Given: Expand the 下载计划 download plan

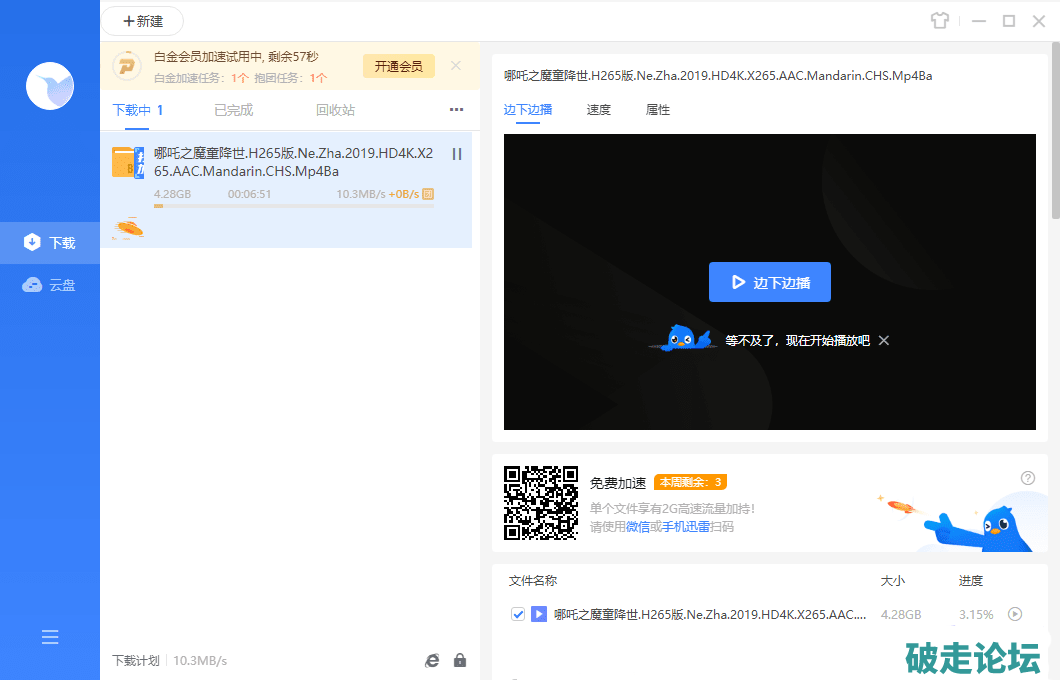Looking at the screenshot, I should tap(135, 660).
